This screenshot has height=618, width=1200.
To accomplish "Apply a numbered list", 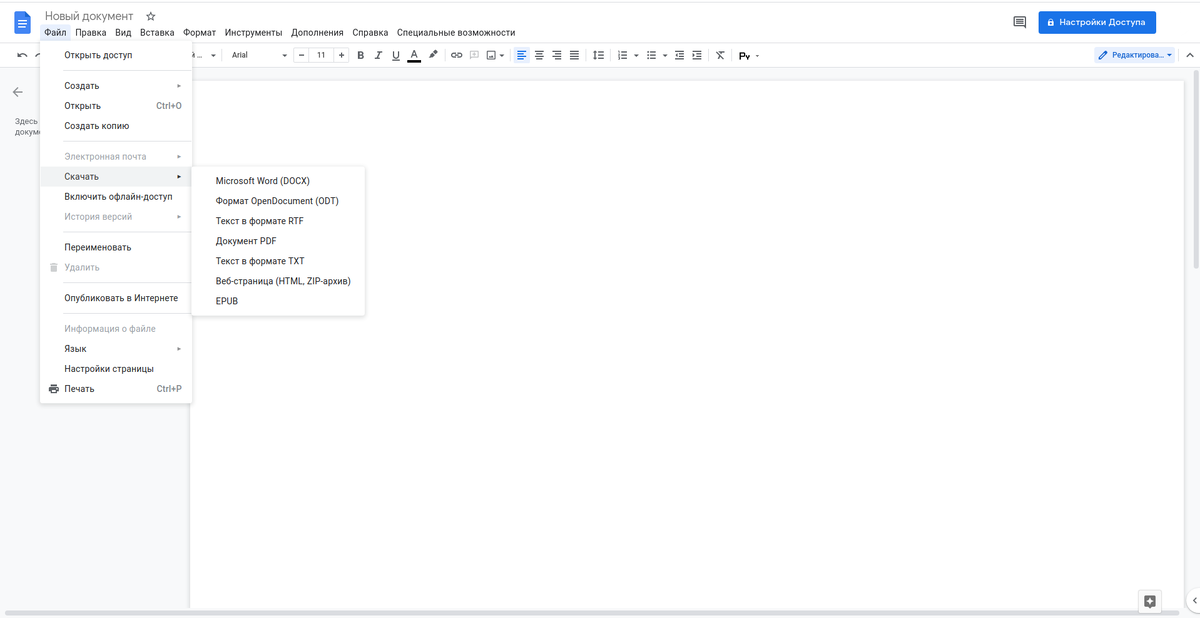I will pyautogui.click(x=622, y=55).
